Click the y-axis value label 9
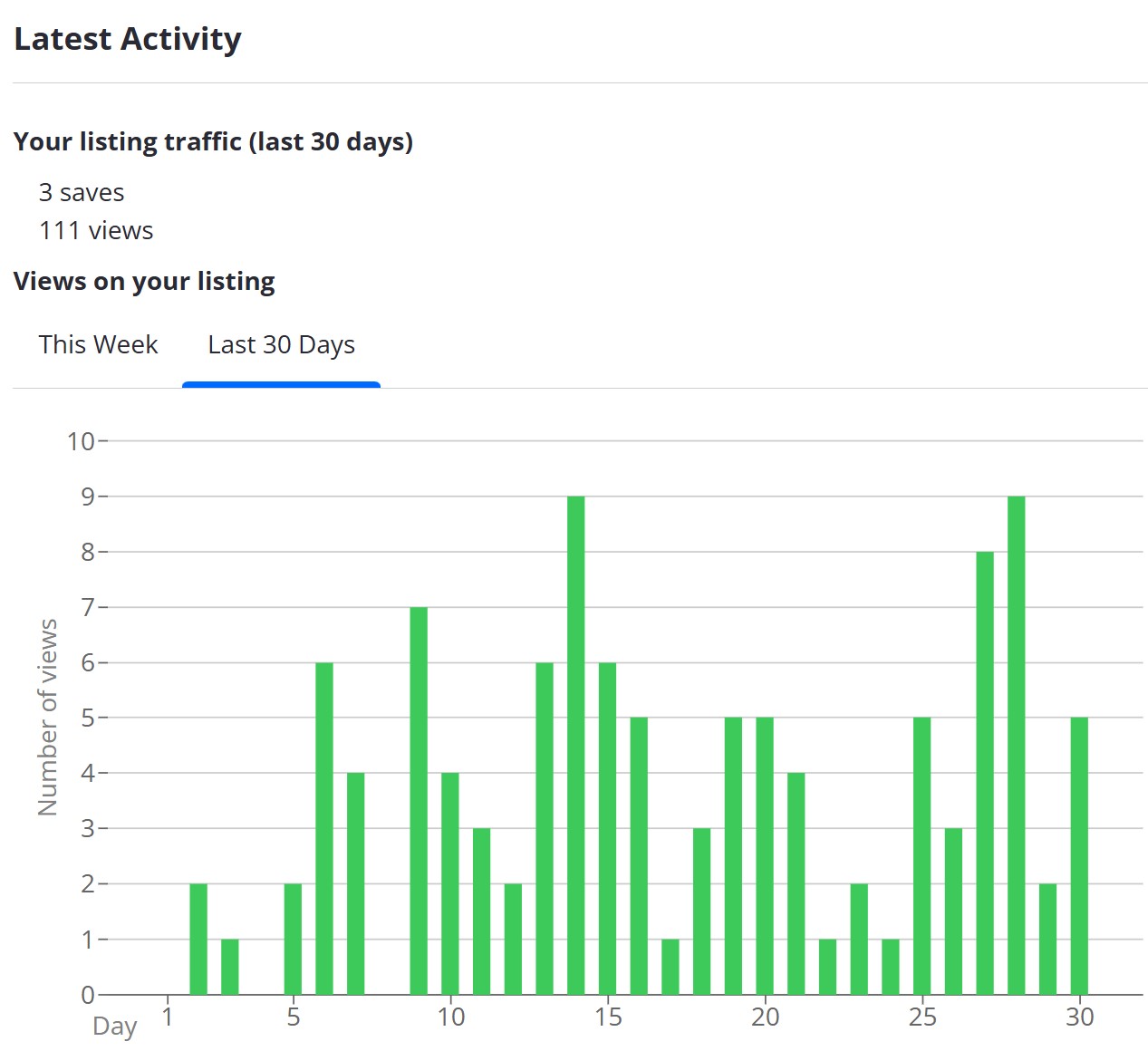 [88, 497]
